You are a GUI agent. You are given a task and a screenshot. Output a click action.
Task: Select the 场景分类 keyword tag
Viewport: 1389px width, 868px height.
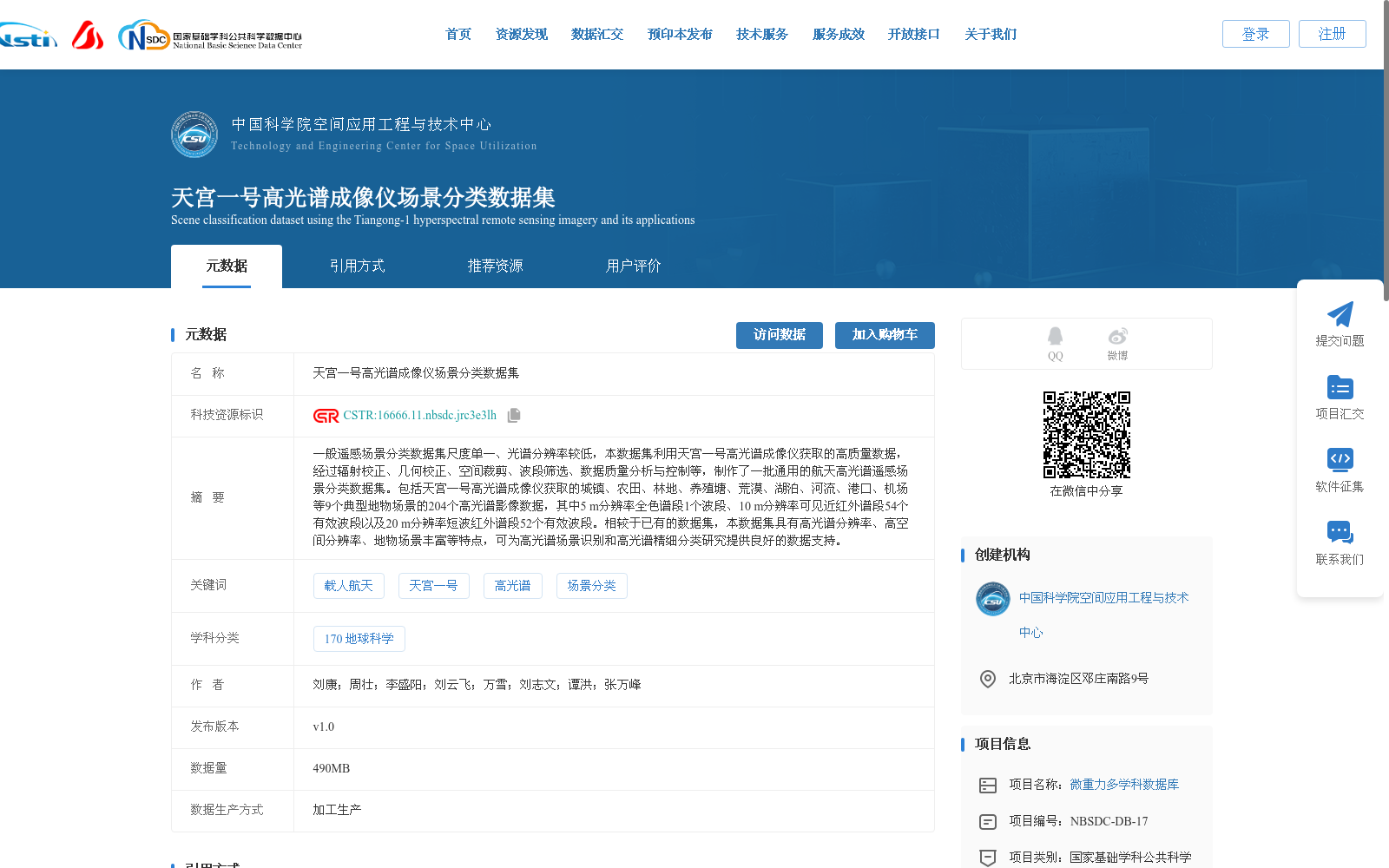(592, 586)
